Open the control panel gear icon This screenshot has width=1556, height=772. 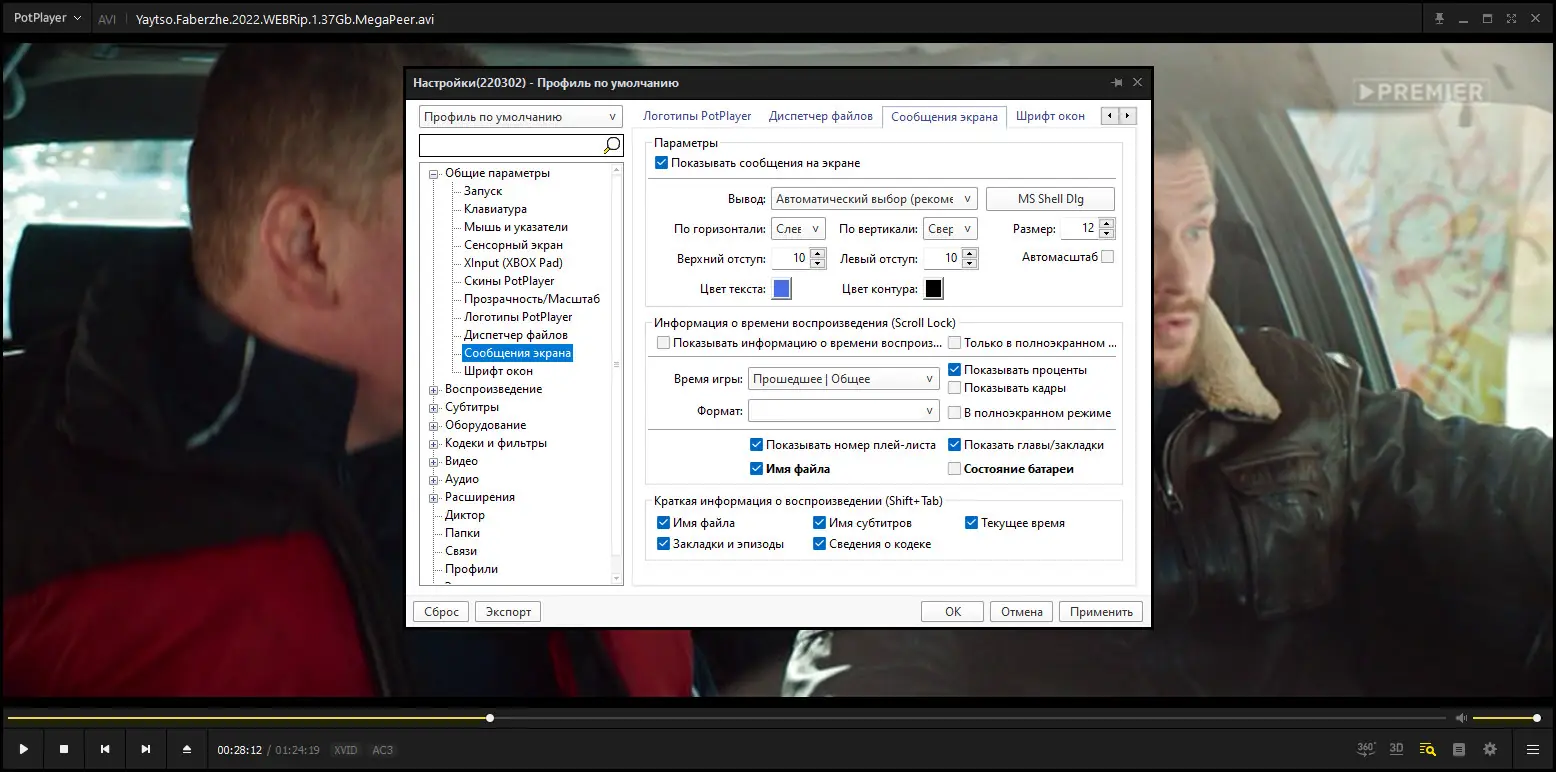click(1490, 749)
